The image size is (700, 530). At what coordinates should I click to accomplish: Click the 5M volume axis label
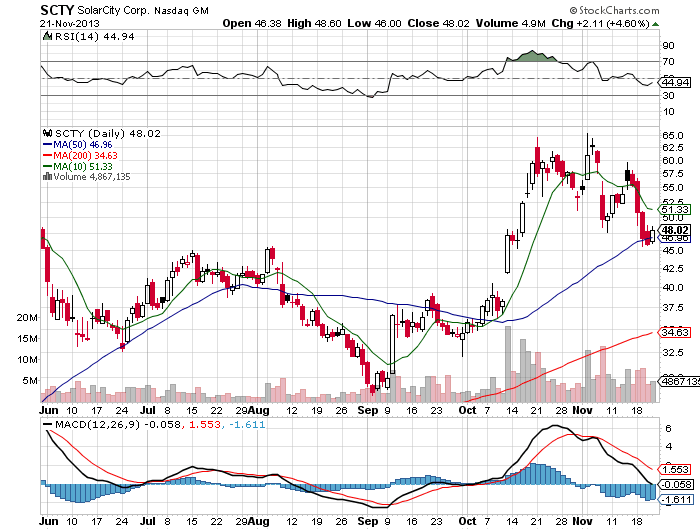click(x=30, y=380)
